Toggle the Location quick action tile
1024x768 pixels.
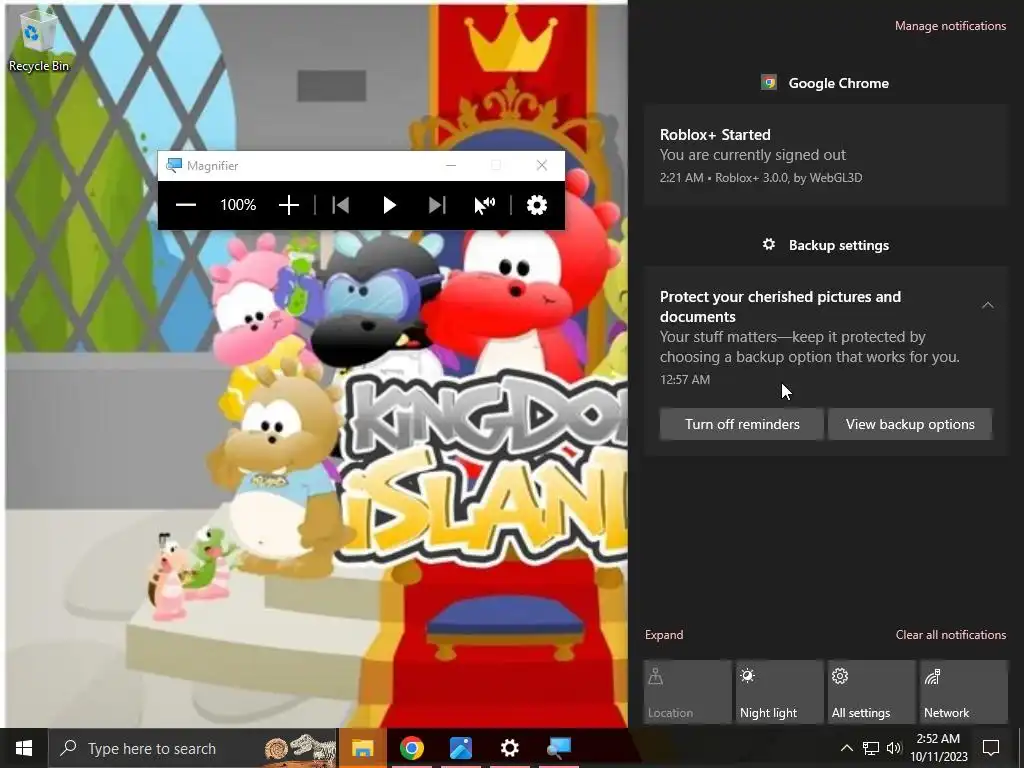tap(688, 692)
